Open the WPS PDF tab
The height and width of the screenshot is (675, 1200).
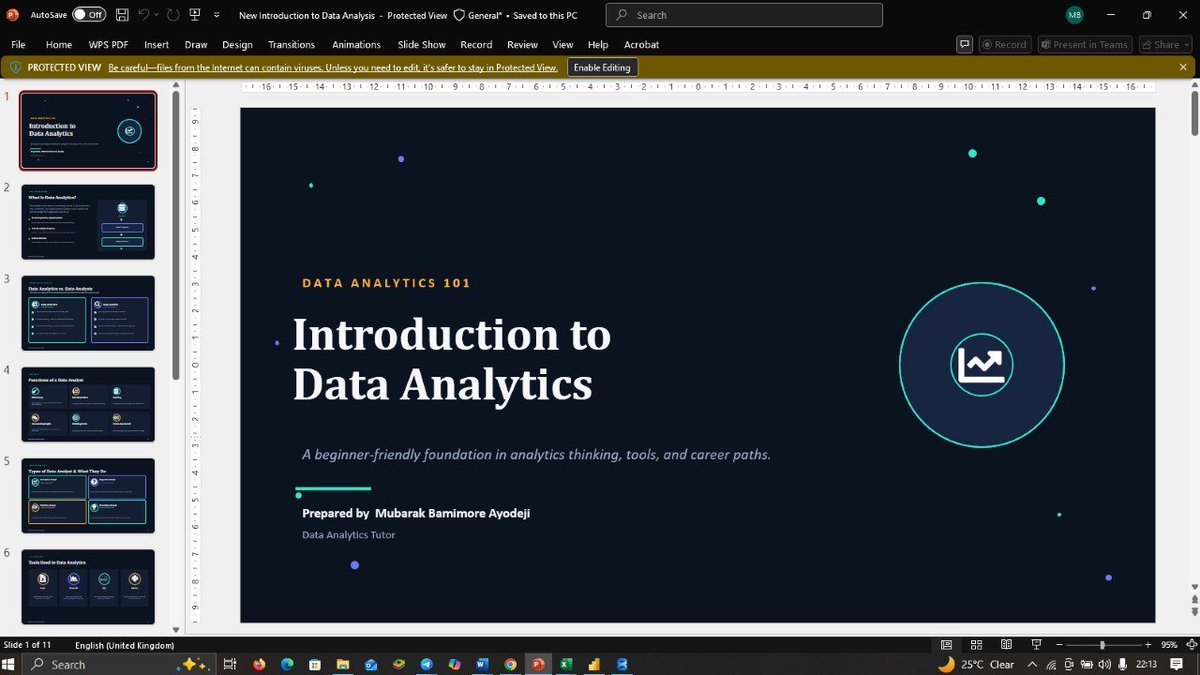[108, 45]
